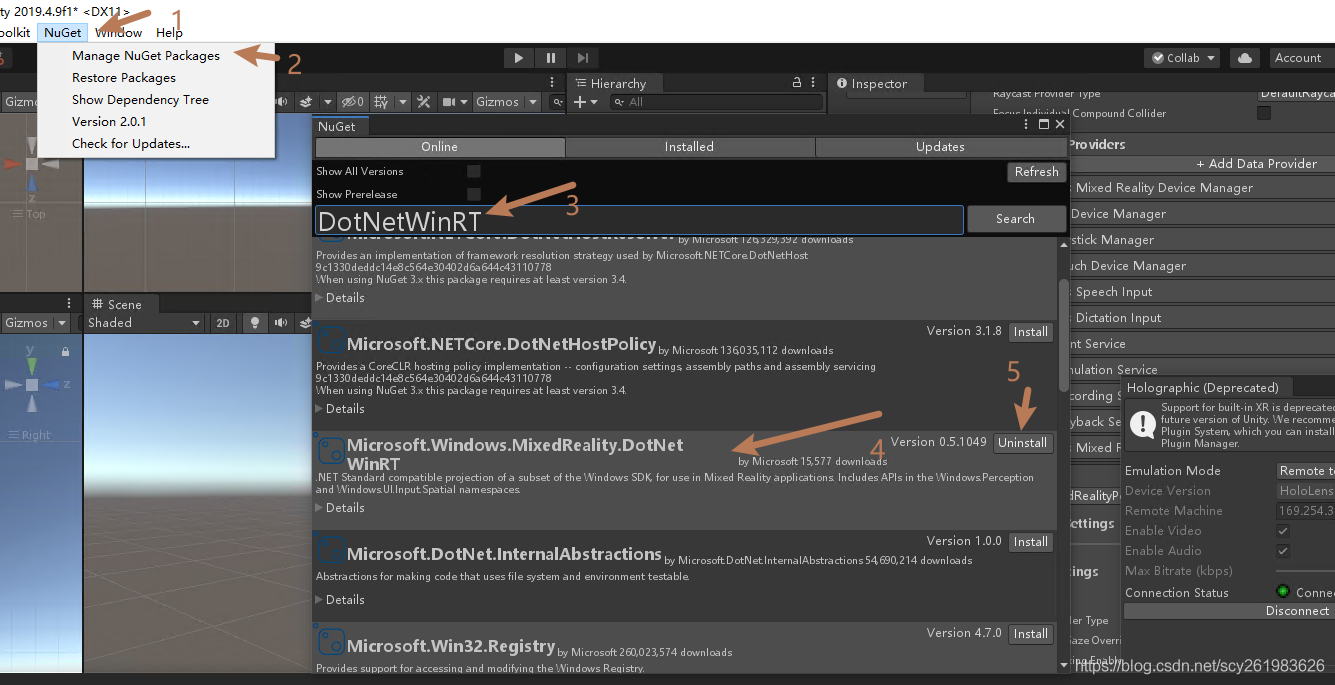Toggle audio icon beside the light bulb
The width and height of the screenshot is (1335, 685).
click(x=280, y=323)
